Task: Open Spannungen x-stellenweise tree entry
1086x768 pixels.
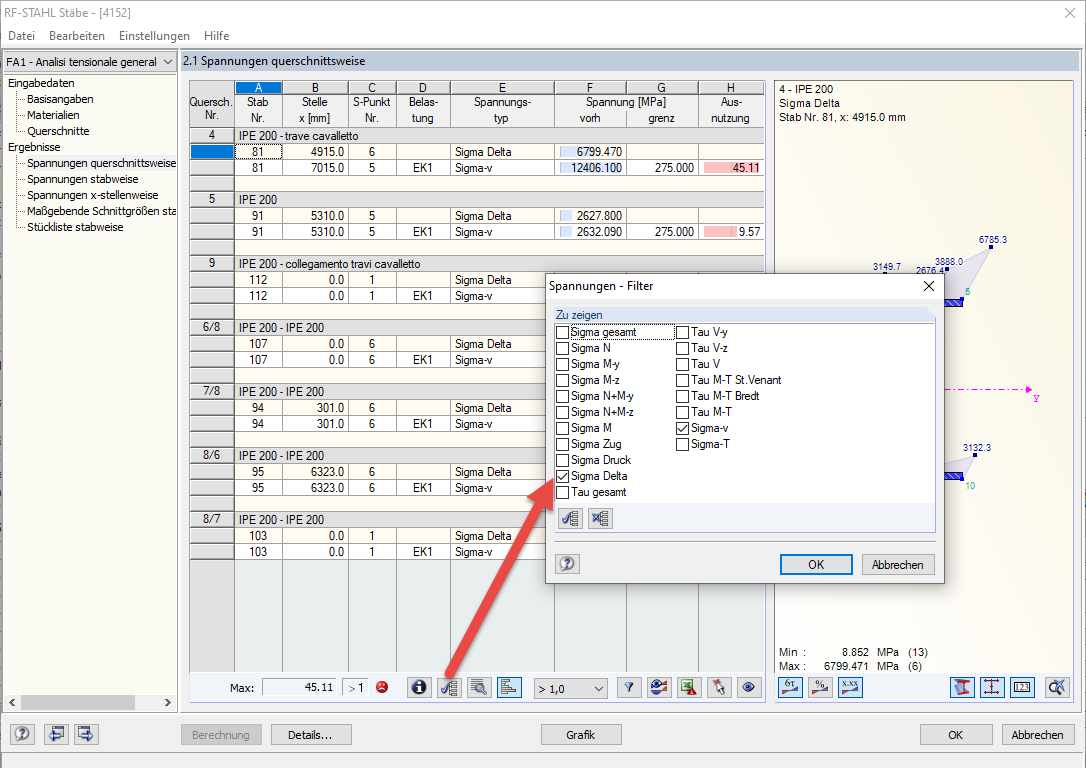Action: click(x=93, y=195)
